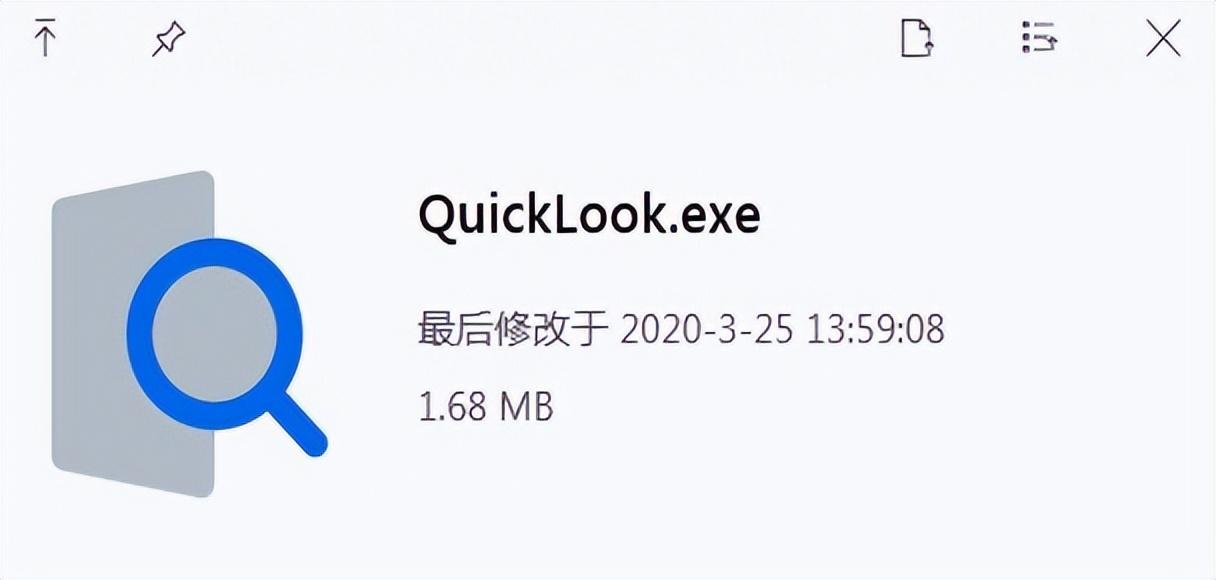Screen dimensions: 1216x580
Task: Pin the preview window with pushpin icon
Action: click(168, 40)
